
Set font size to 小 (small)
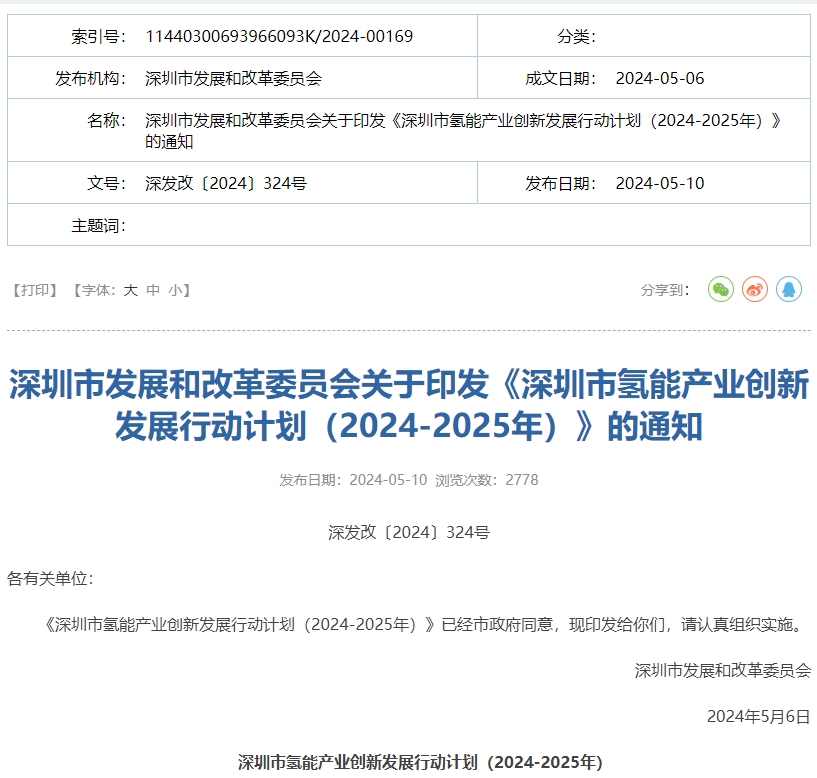pyautogui.click(x=175, y=290)
